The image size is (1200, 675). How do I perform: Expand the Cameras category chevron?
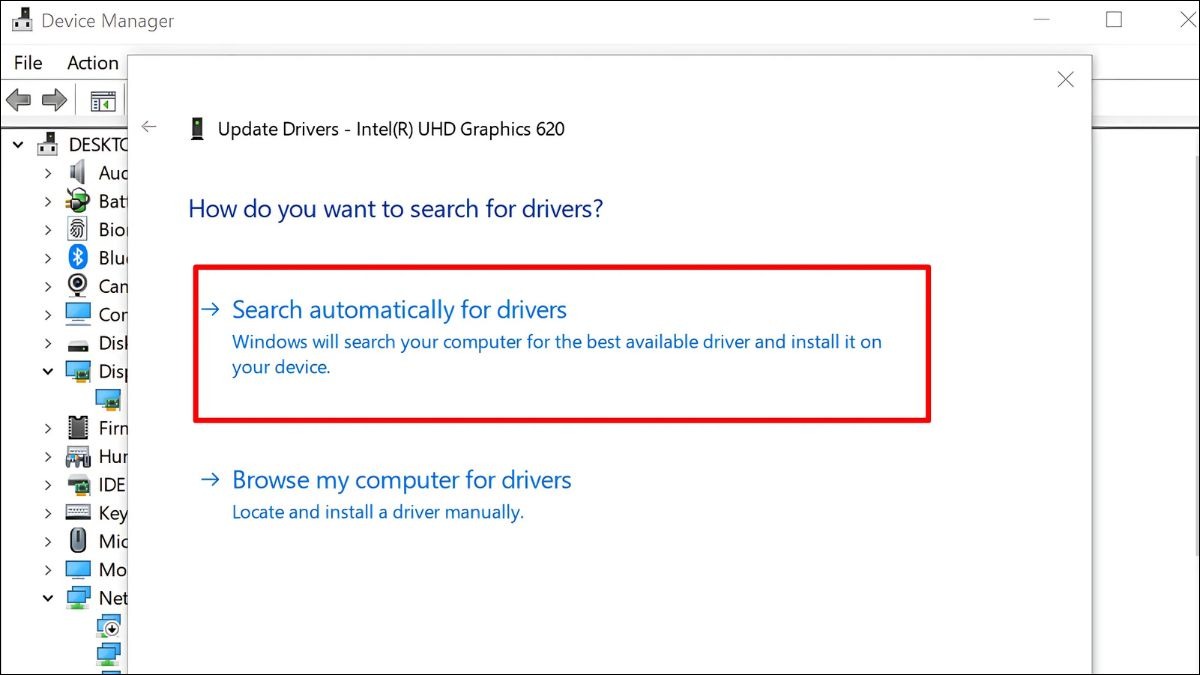pos(48,286)
